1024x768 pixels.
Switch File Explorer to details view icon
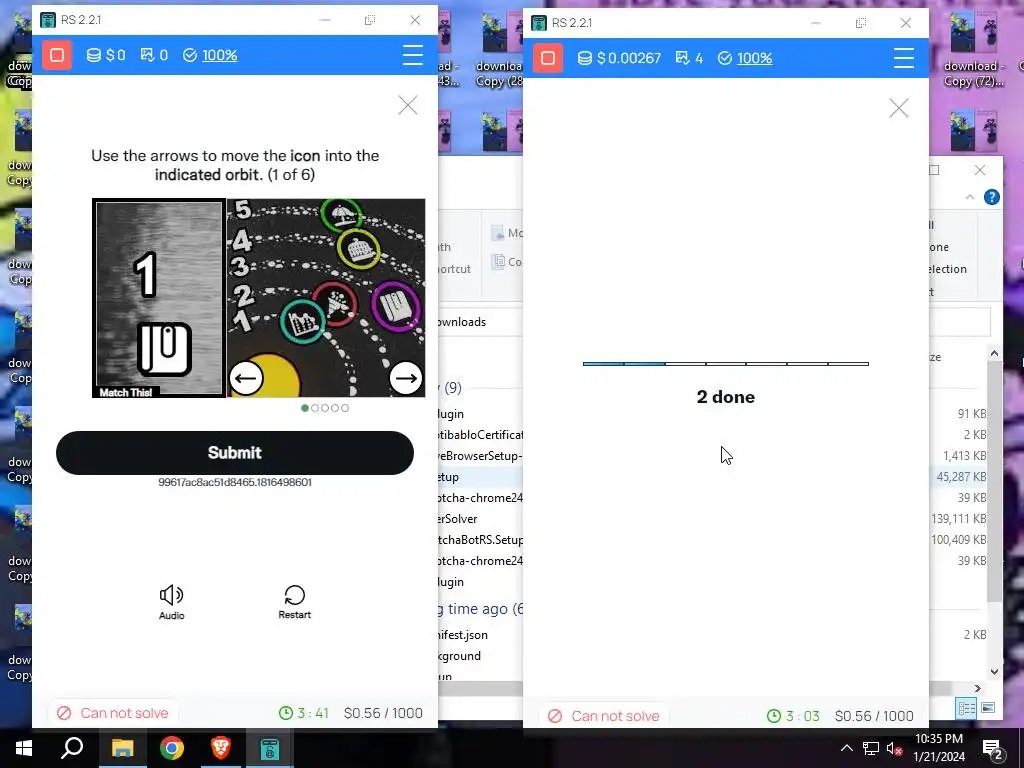click(967, 708)
